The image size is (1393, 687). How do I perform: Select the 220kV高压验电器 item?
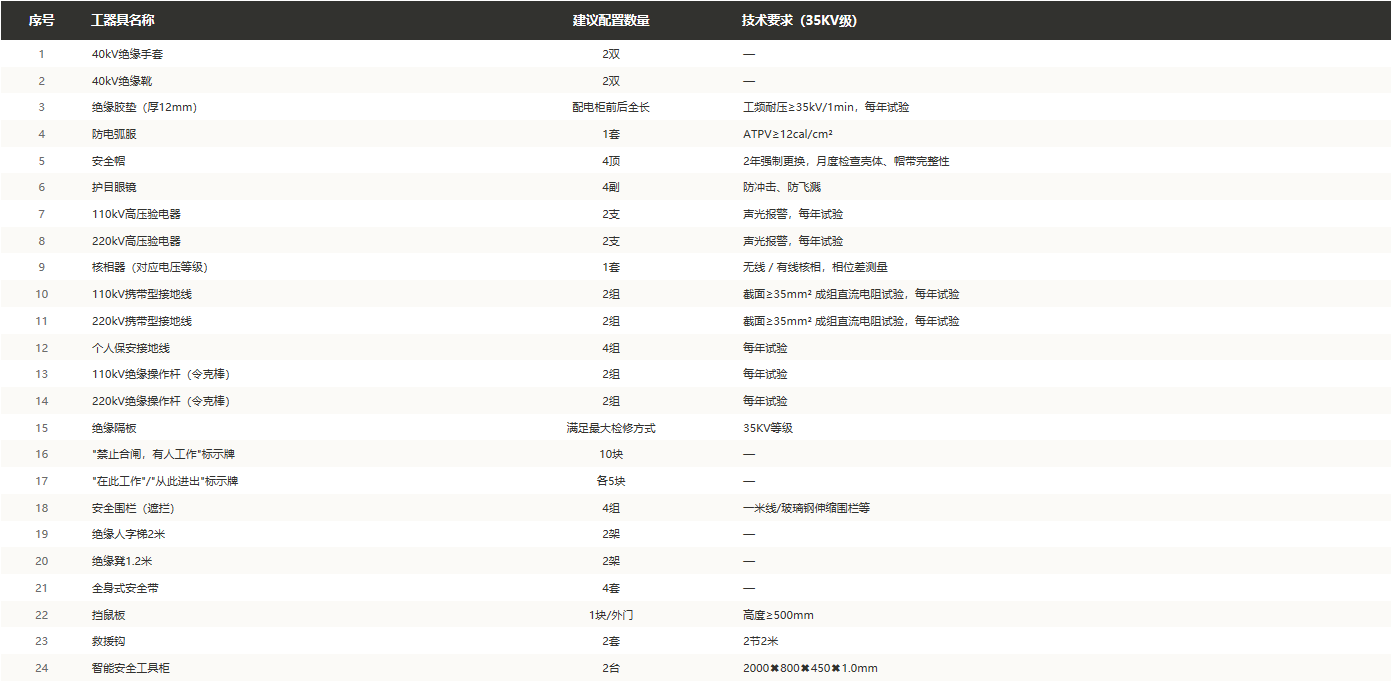(x=136, y=241)
